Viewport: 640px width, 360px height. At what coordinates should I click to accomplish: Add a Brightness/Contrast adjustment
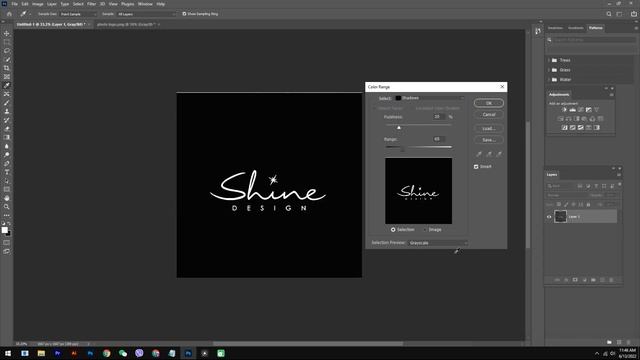click(564, 110)
